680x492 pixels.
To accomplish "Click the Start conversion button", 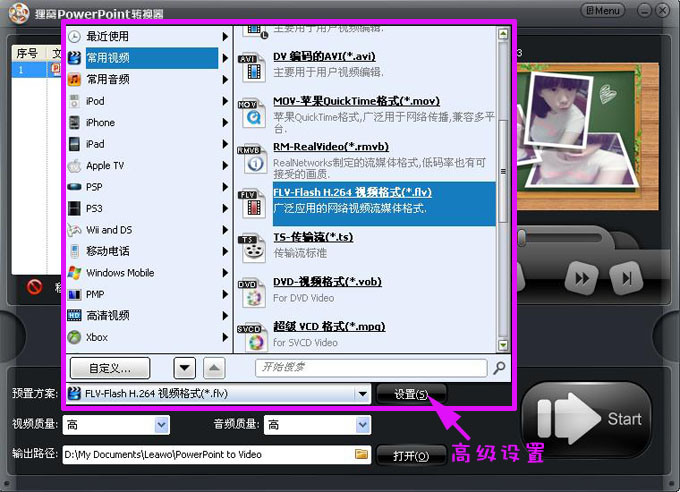I will (586, 419).
